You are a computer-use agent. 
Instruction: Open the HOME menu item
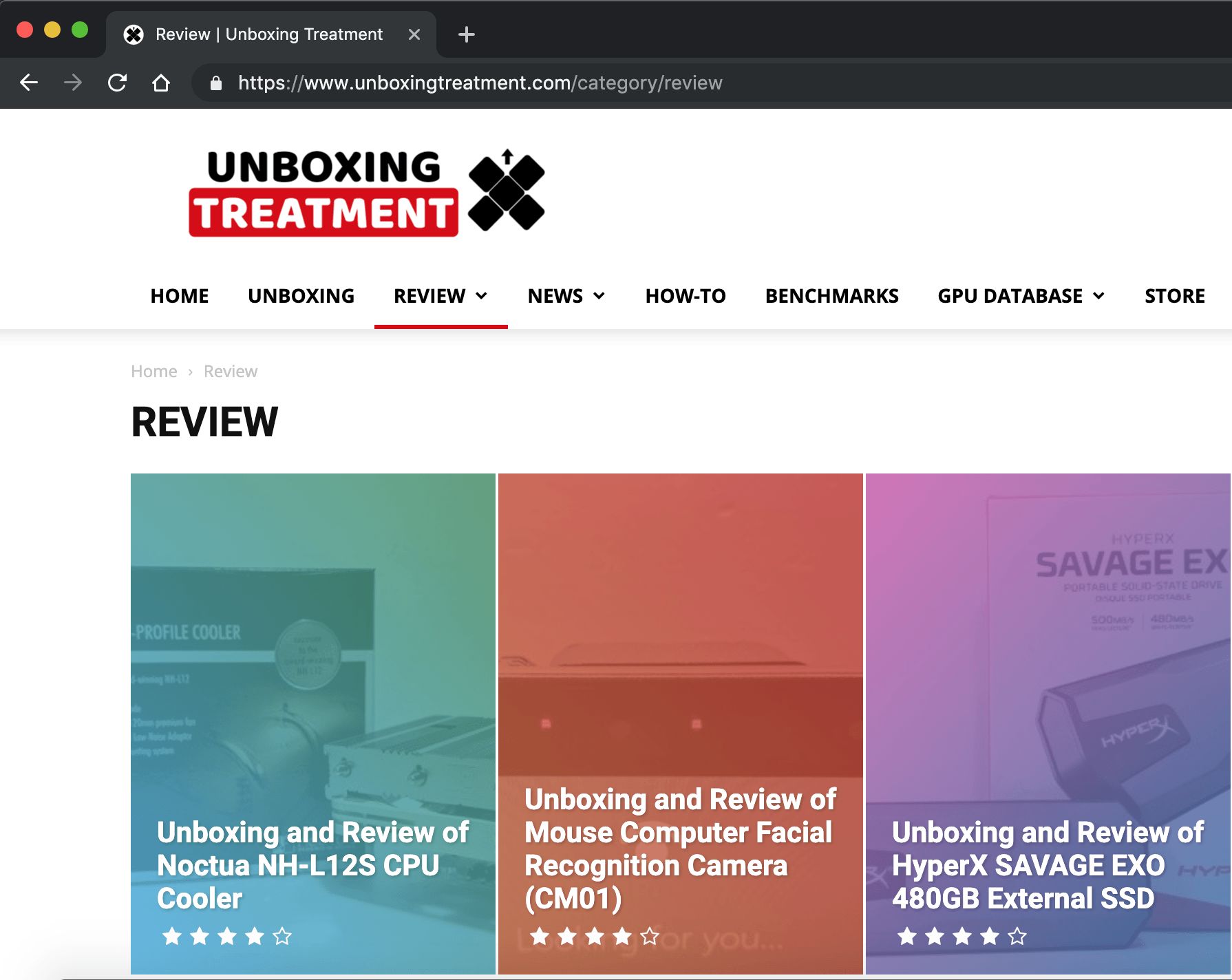click(180, 296)
